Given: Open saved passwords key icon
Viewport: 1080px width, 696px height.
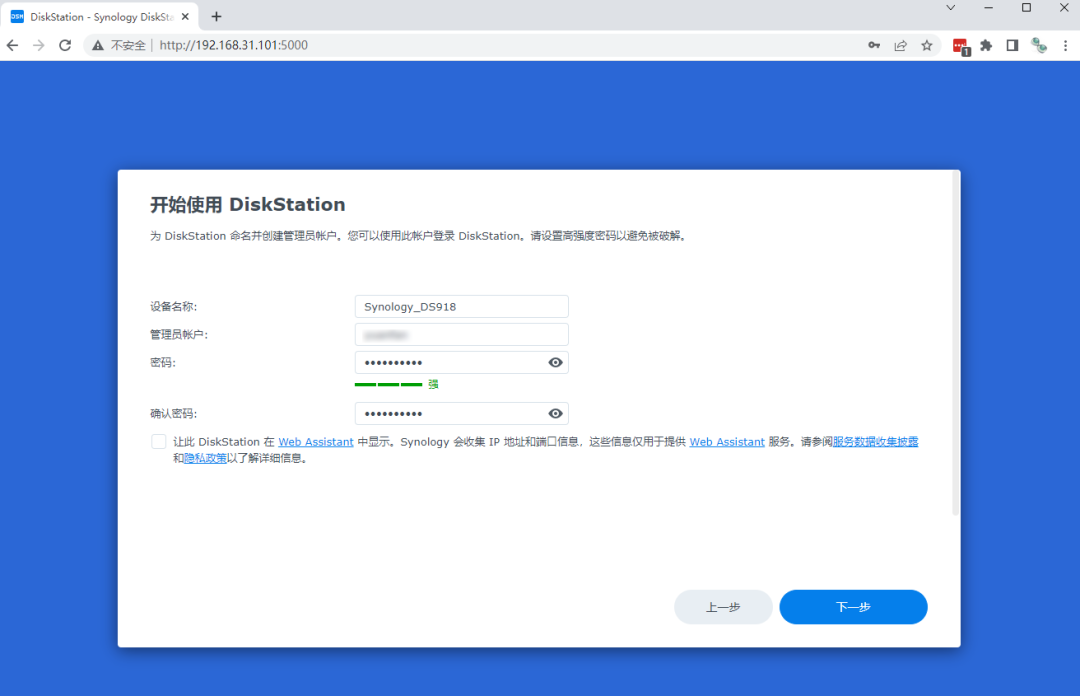Looking at the screenshot, I should click(x=874, y=45).
